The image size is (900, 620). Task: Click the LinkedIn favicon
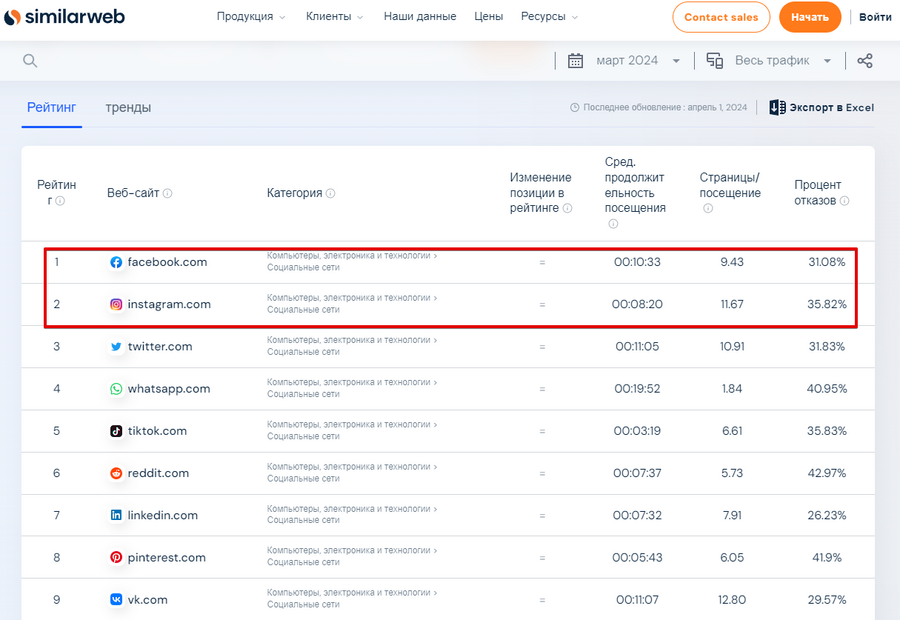coord(116,516)
